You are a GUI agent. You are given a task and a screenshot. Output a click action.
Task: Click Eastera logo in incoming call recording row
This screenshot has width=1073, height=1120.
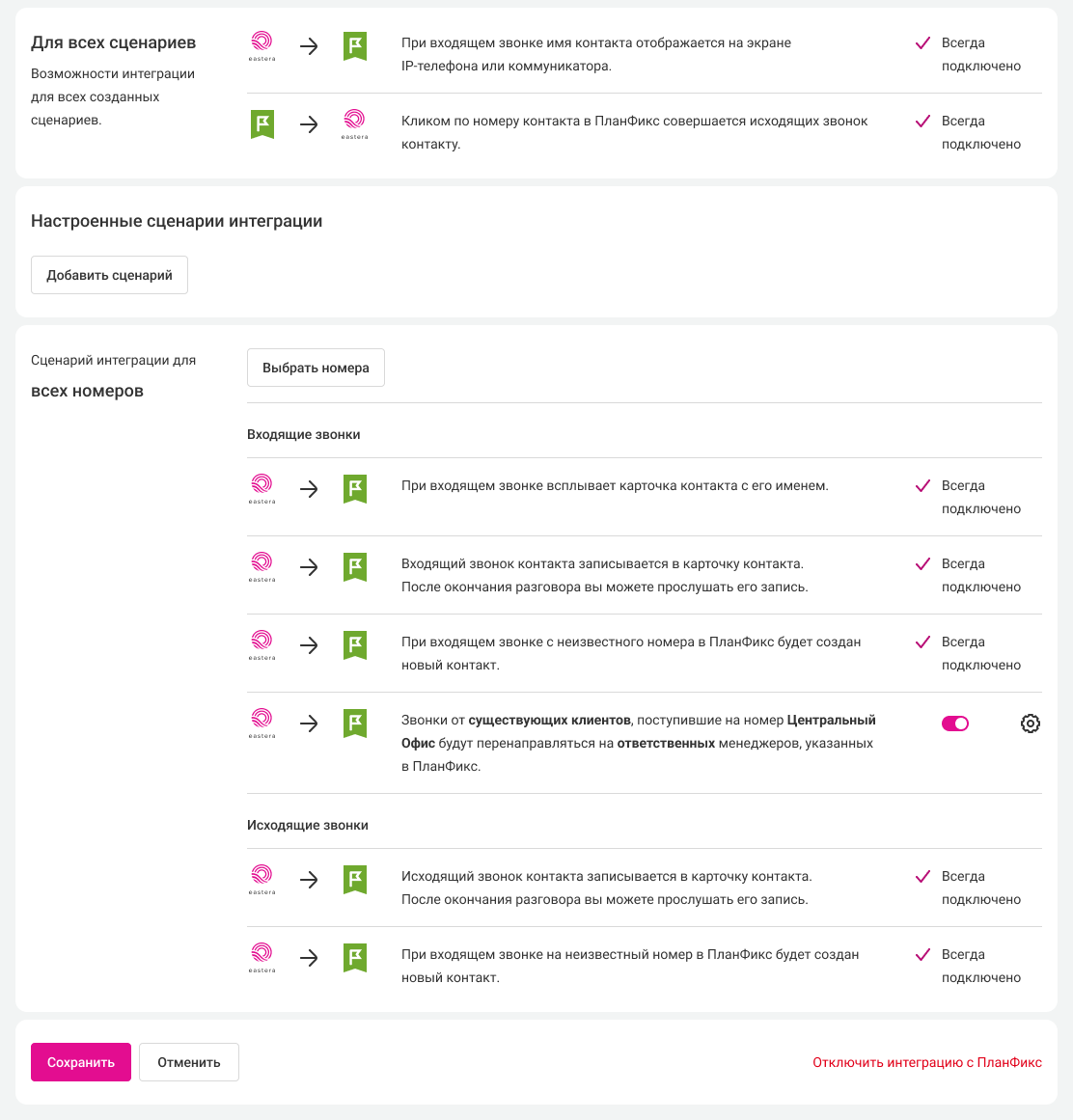click(261, 566)
